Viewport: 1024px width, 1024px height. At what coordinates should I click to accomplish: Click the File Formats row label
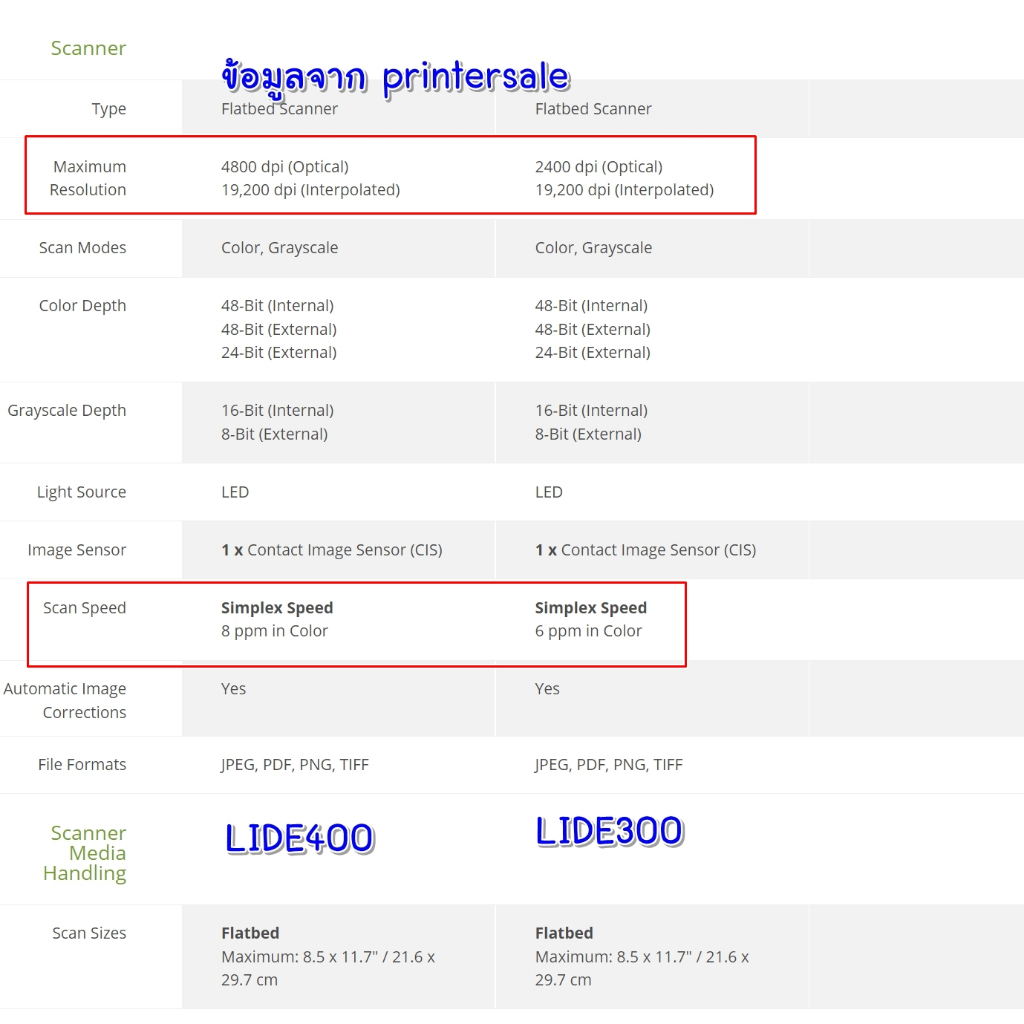82,765
